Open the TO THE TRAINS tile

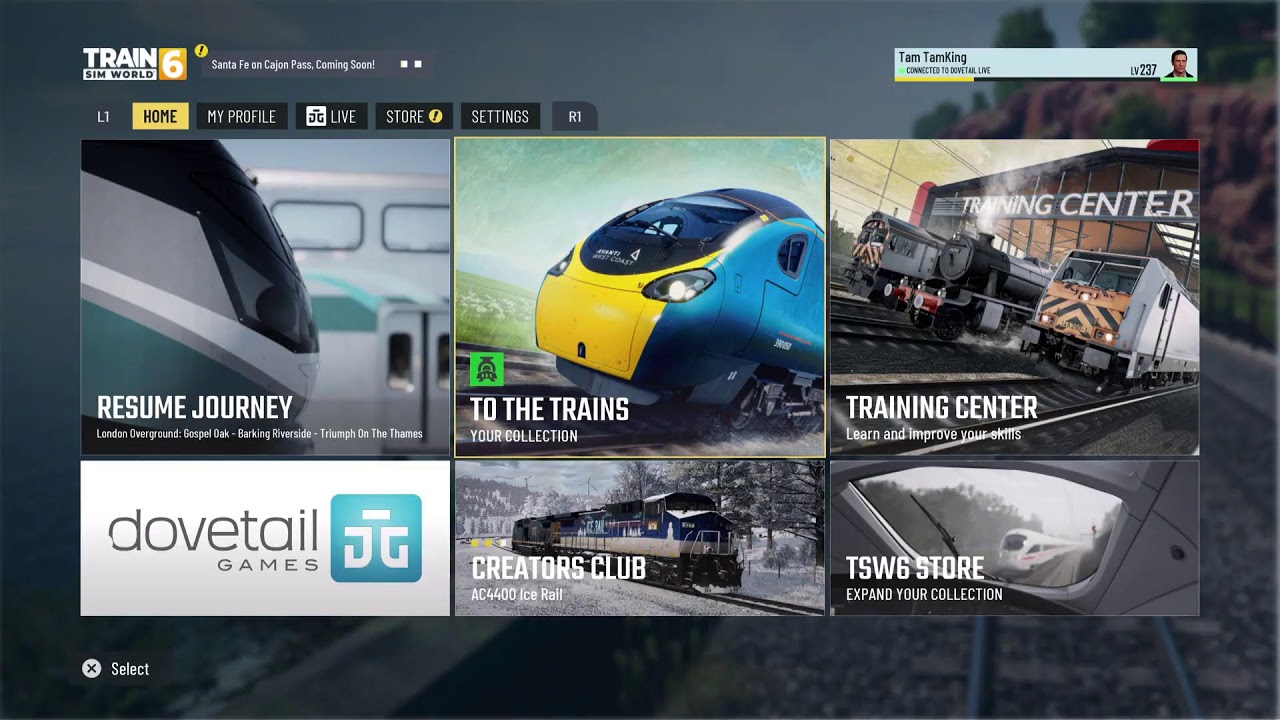click(x=640, y=297)
